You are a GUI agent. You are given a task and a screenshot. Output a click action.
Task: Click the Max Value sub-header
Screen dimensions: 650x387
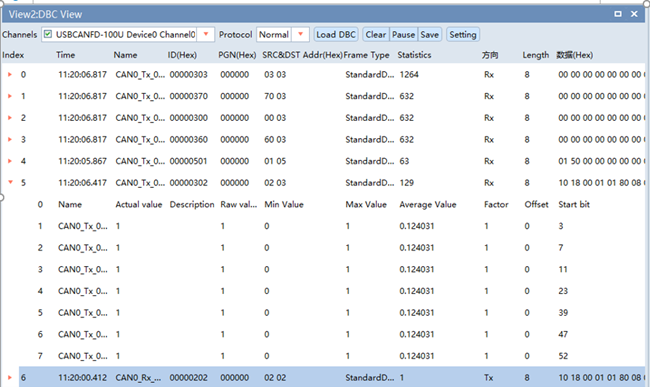pyautogui.click(x=366, y=204)
